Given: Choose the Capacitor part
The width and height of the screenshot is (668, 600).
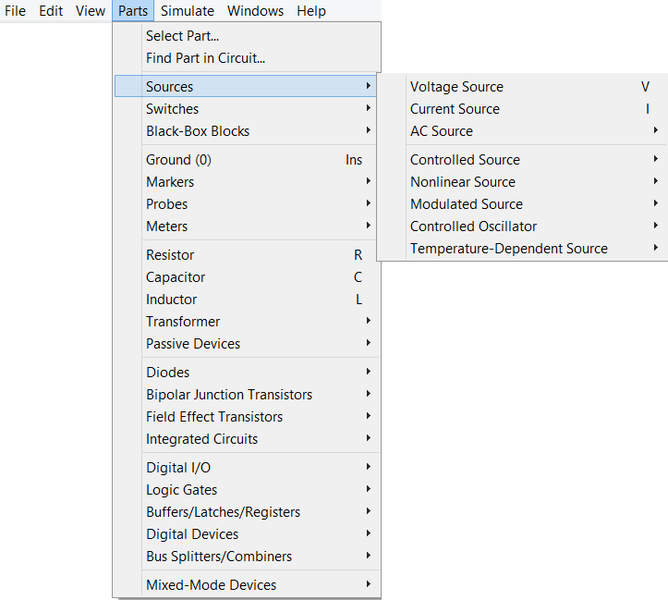Looking at the screenshot, I should [175, 277].
